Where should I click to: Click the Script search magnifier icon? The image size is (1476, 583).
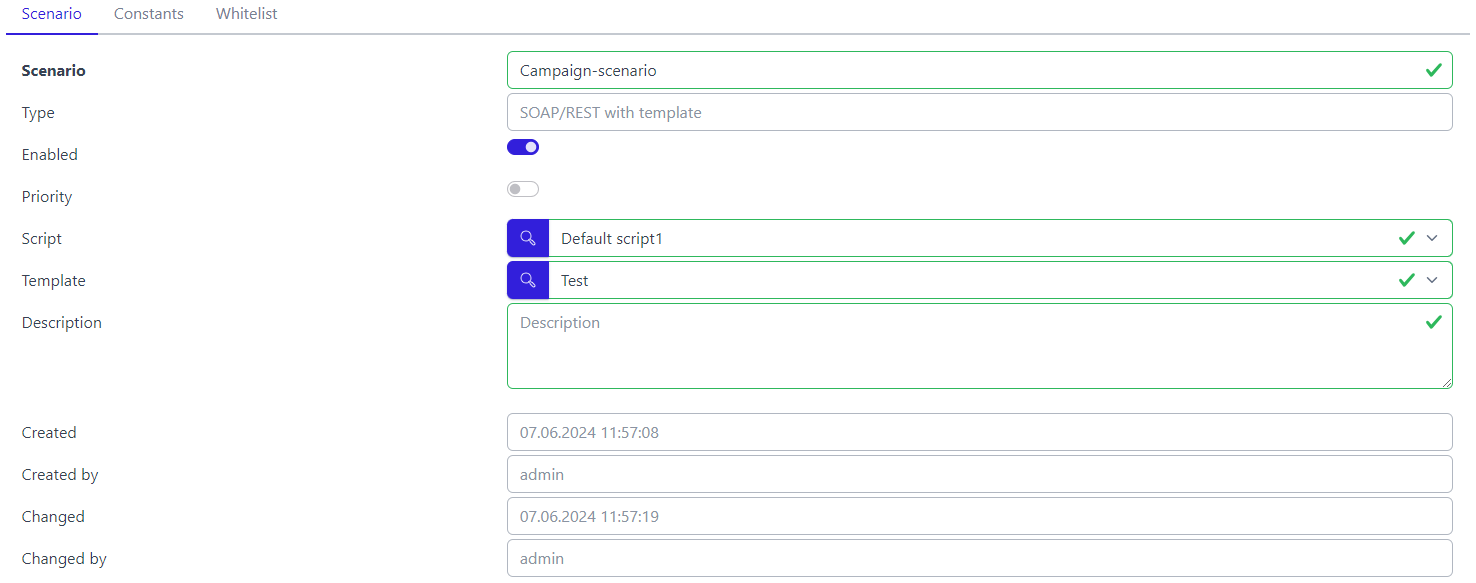528,238
